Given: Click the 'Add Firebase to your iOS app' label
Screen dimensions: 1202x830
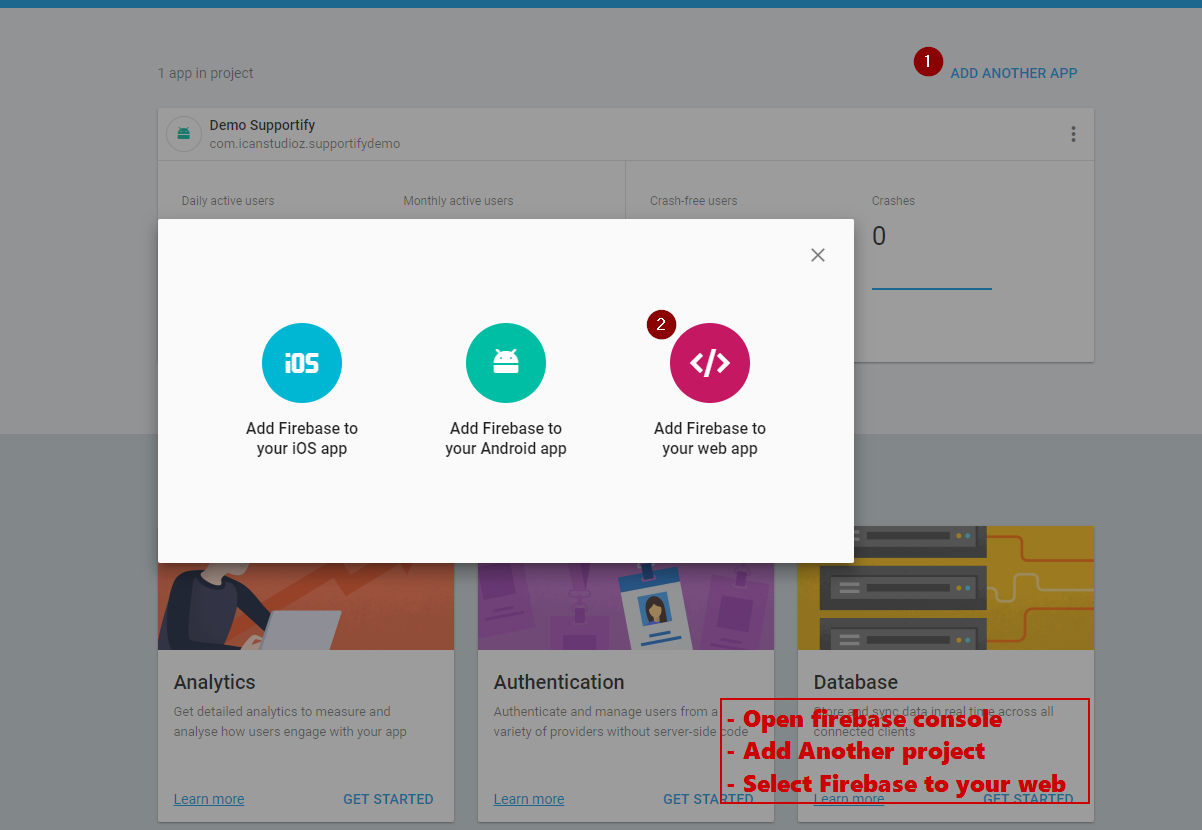Looking at the screenshot, I should click(302, 438).
